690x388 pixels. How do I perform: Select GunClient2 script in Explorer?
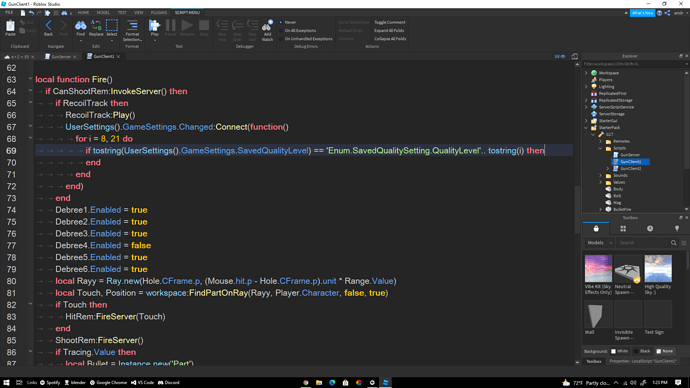pos(631,168)
